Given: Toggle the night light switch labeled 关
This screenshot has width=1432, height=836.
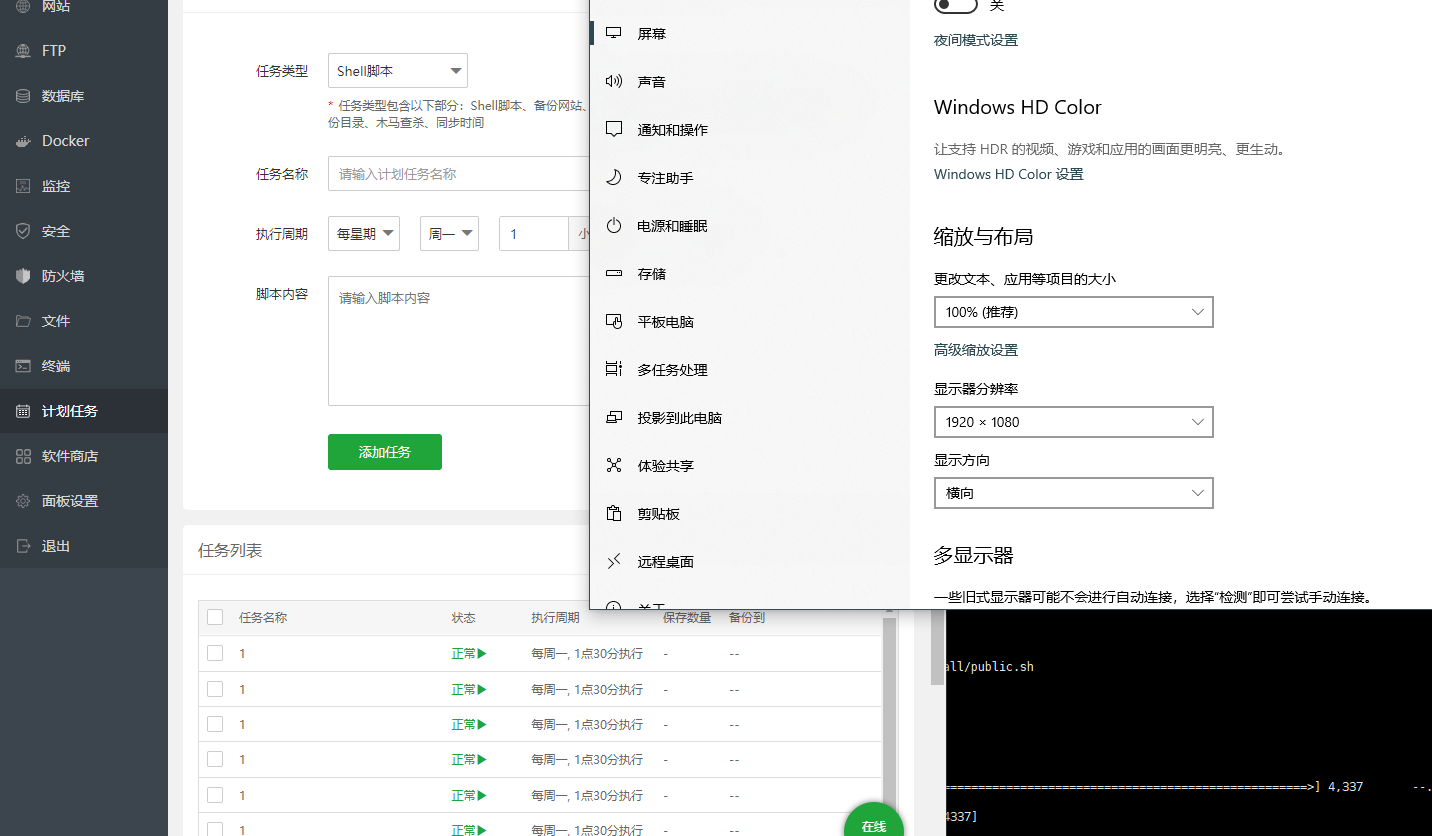Looking at the screenshot, I should (955, 5).
